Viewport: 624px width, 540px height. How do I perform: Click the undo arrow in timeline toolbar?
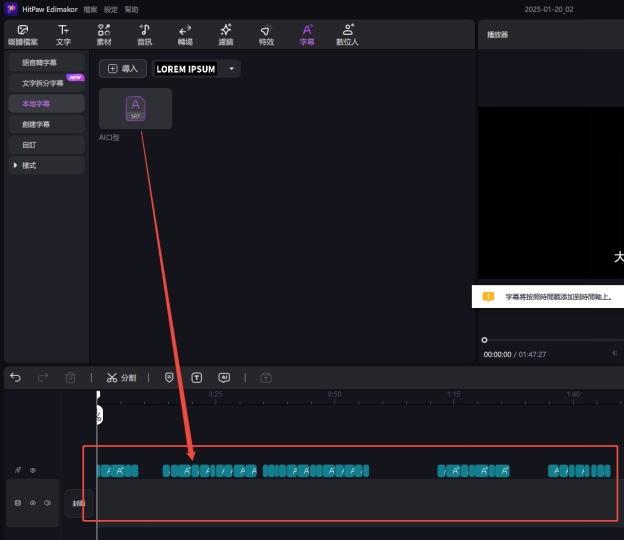point(15,378)
